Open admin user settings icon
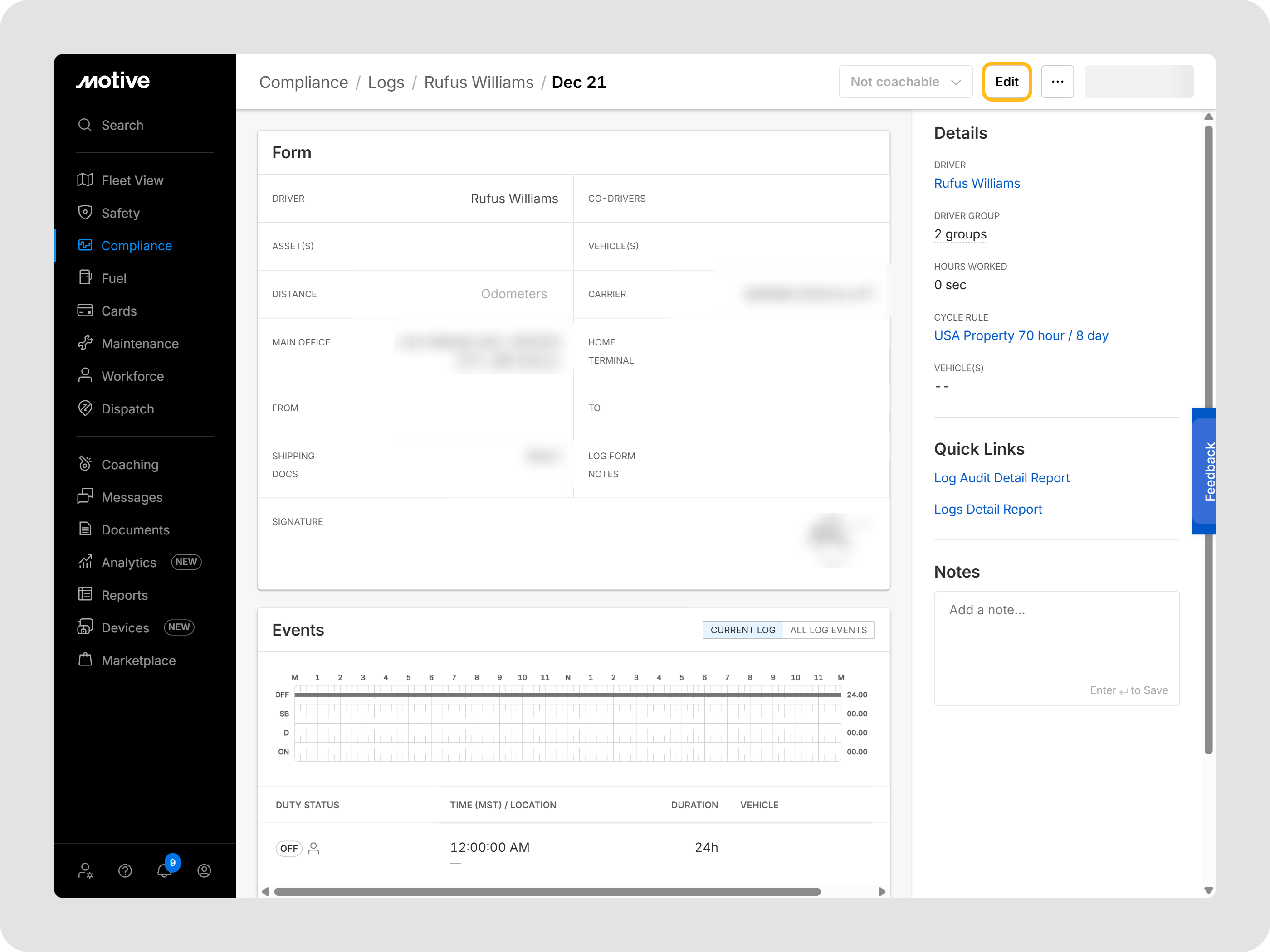Viewport: 1270px width, 952px height. 86,870
